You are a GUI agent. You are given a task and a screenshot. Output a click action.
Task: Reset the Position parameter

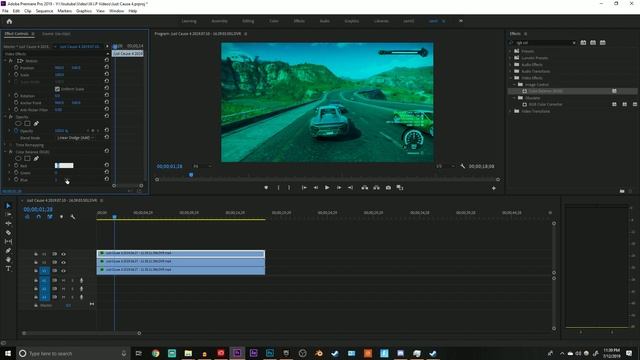(x=107, y=67)
